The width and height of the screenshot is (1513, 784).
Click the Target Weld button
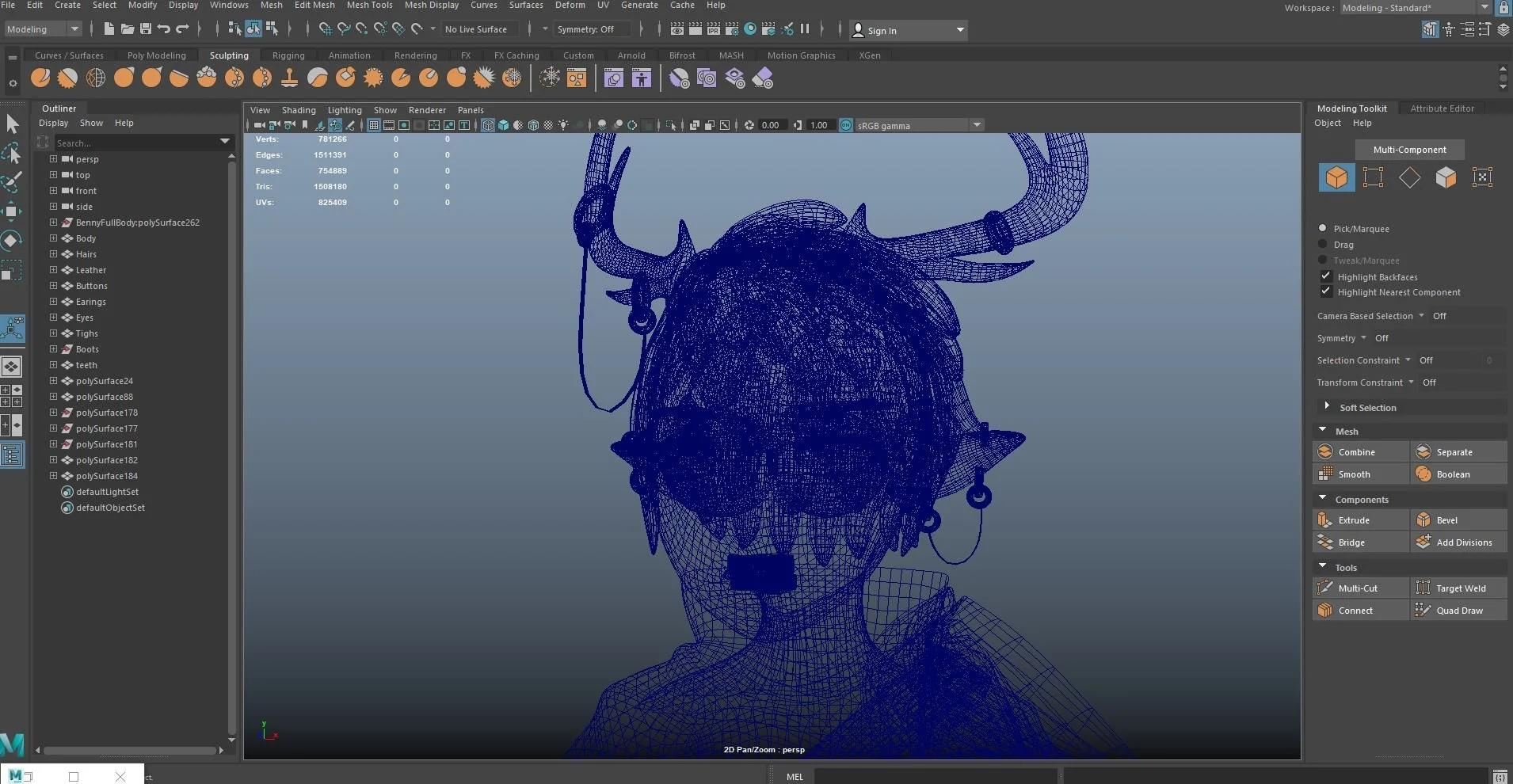click(x=1460, y=588)
